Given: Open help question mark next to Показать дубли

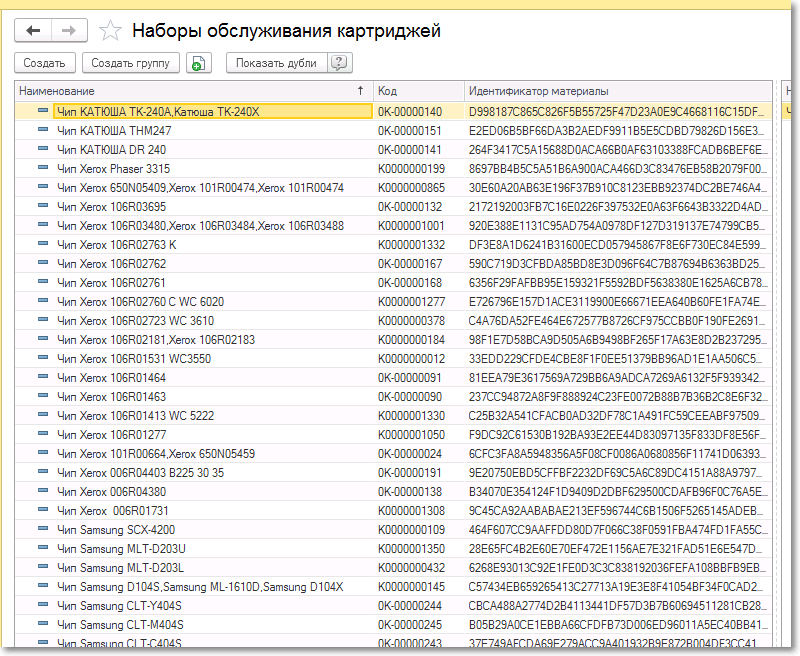Looking at the screenshot, I should pyautogui.click(x=340, y=63).
